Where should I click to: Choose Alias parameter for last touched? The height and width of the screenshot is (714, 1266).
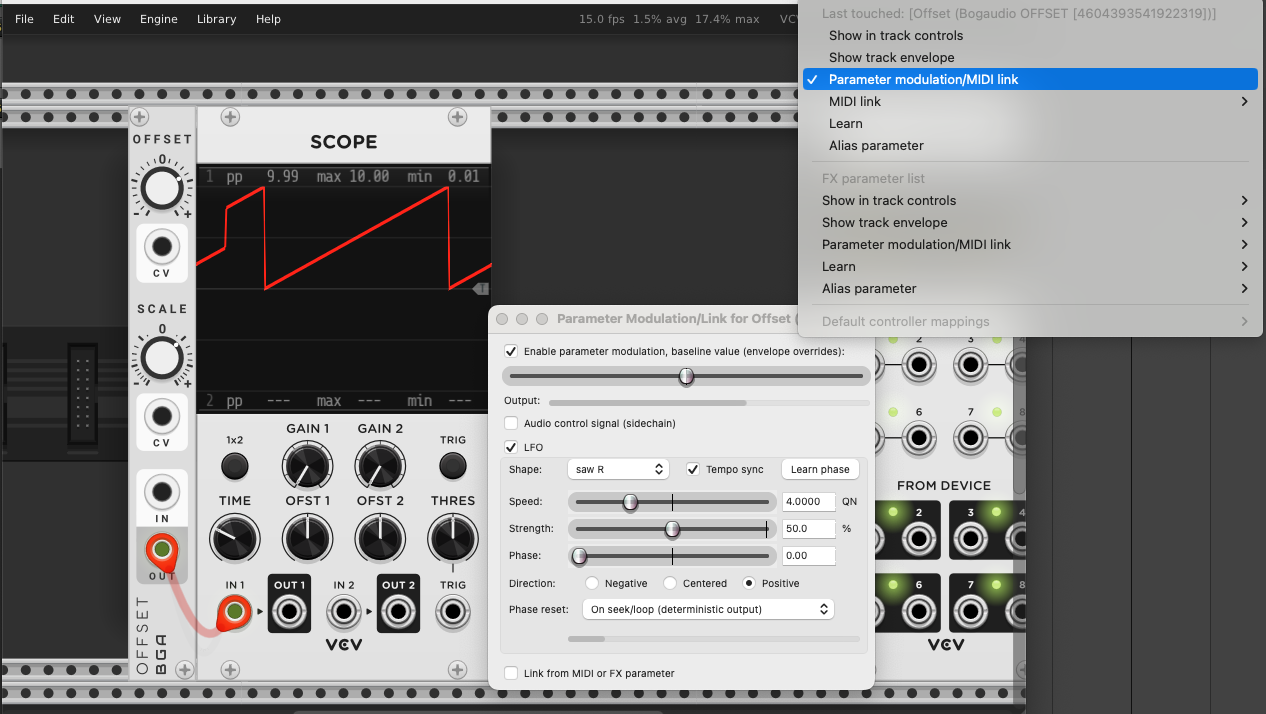(x=876, y=145)
